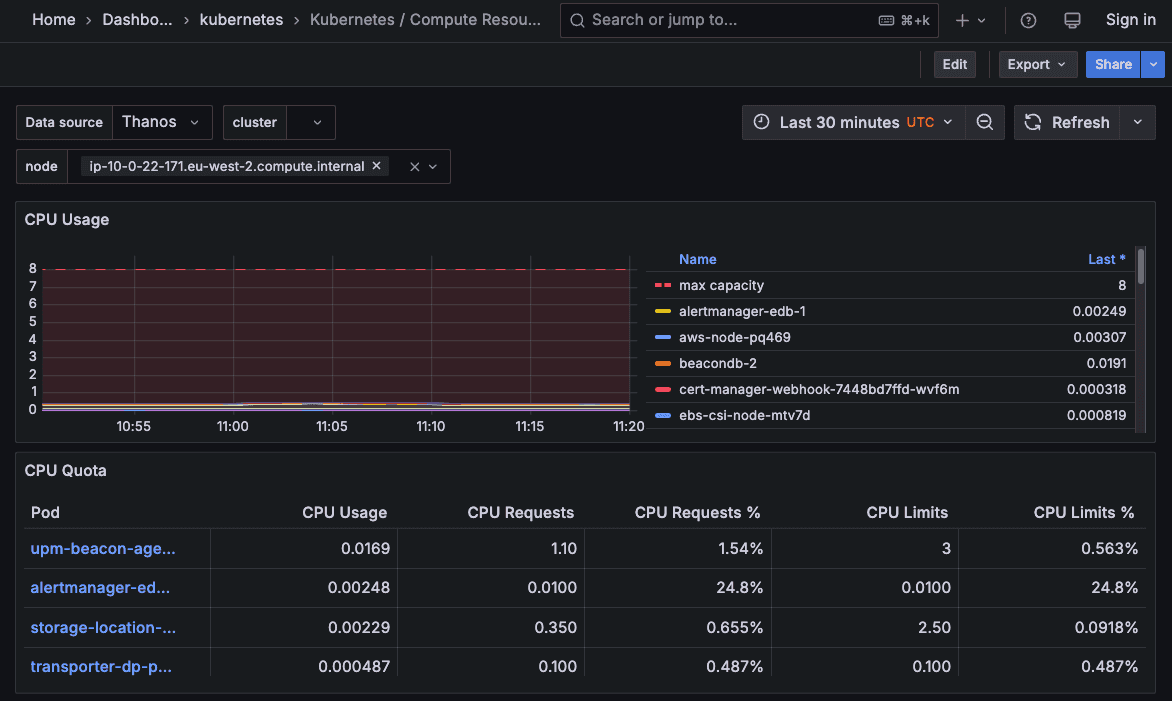Click the CPU Usage panel title

pos(67,220)
